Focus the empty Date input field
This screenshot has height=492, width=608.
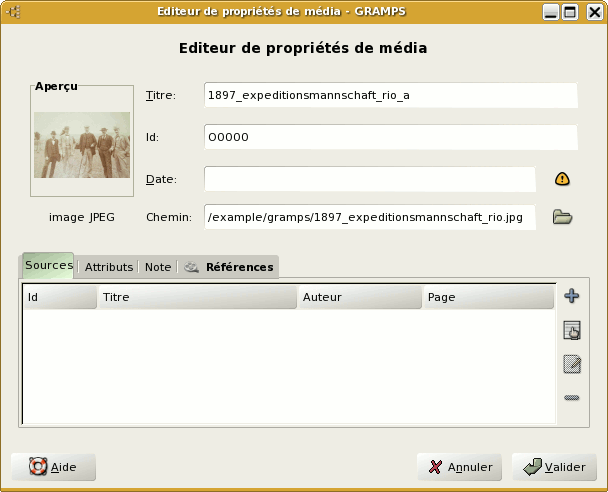370,179
